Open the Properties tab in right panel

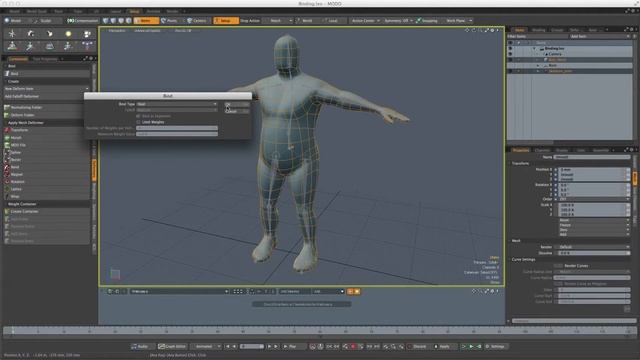(521, 150)
